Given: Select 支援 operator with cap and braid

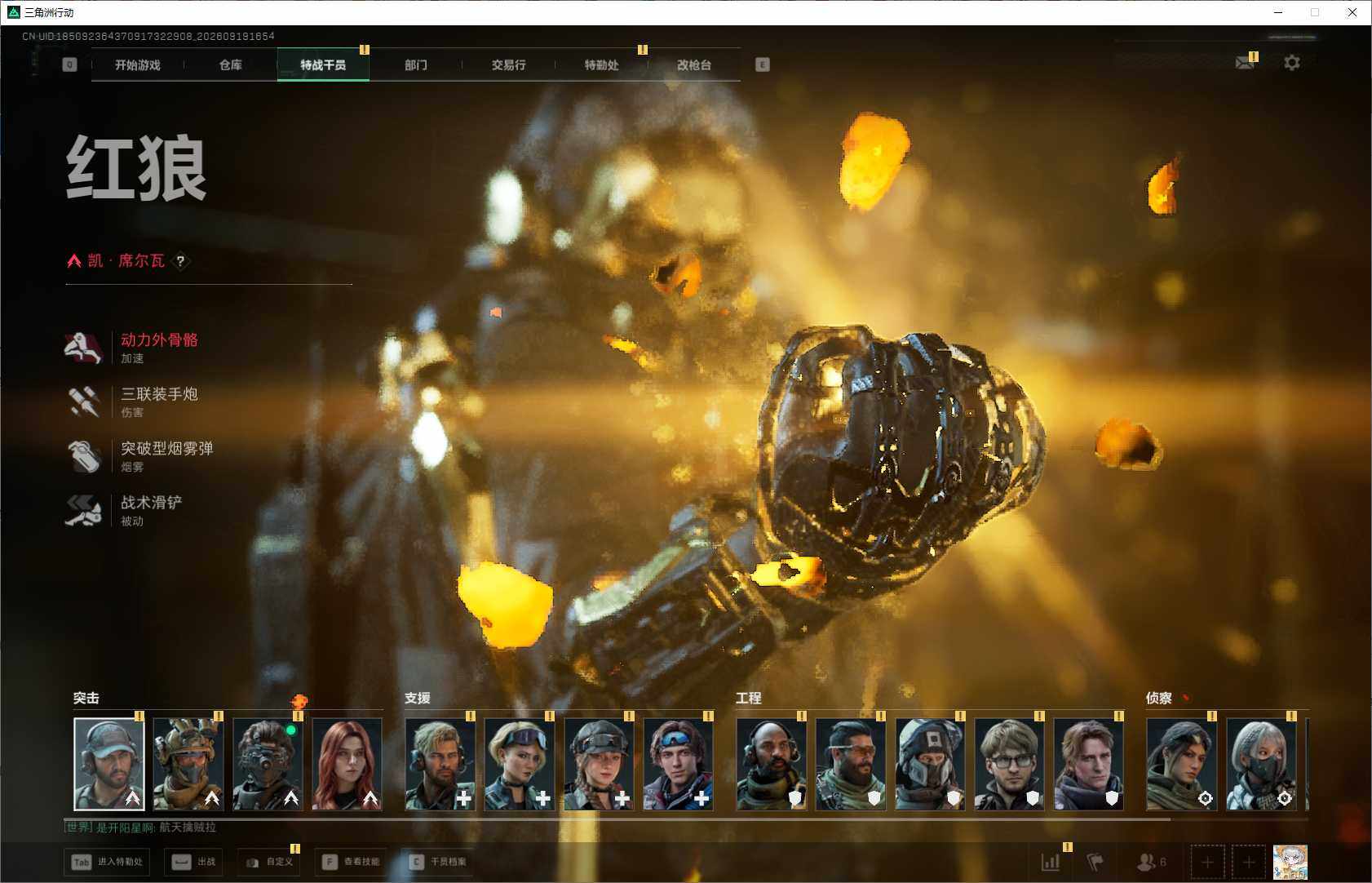Looking at the screenshot, I should [599, 764].
